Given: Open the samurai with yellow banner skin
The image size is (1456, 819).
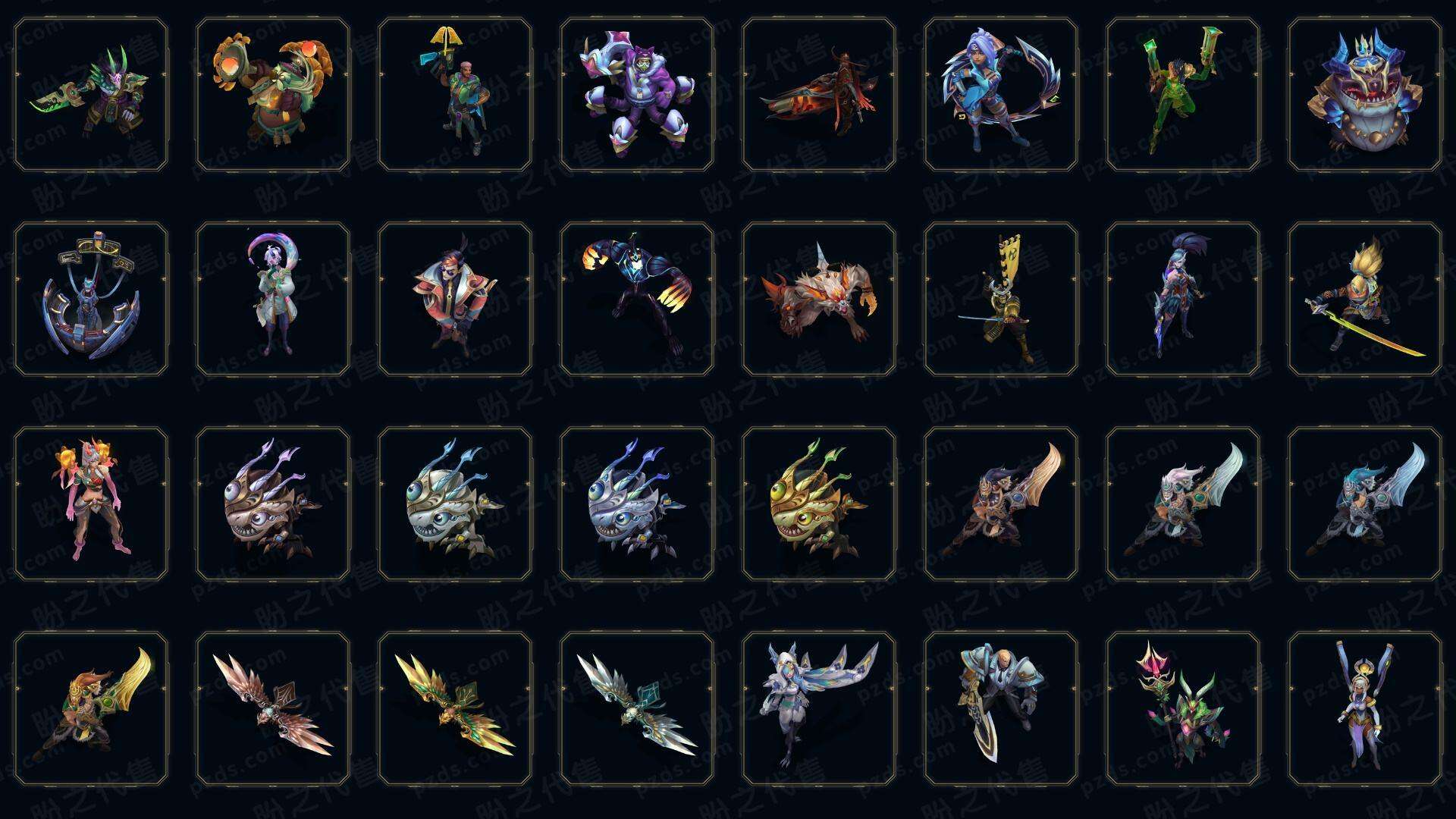Looking at the screenshot, I should point(1000,299).
